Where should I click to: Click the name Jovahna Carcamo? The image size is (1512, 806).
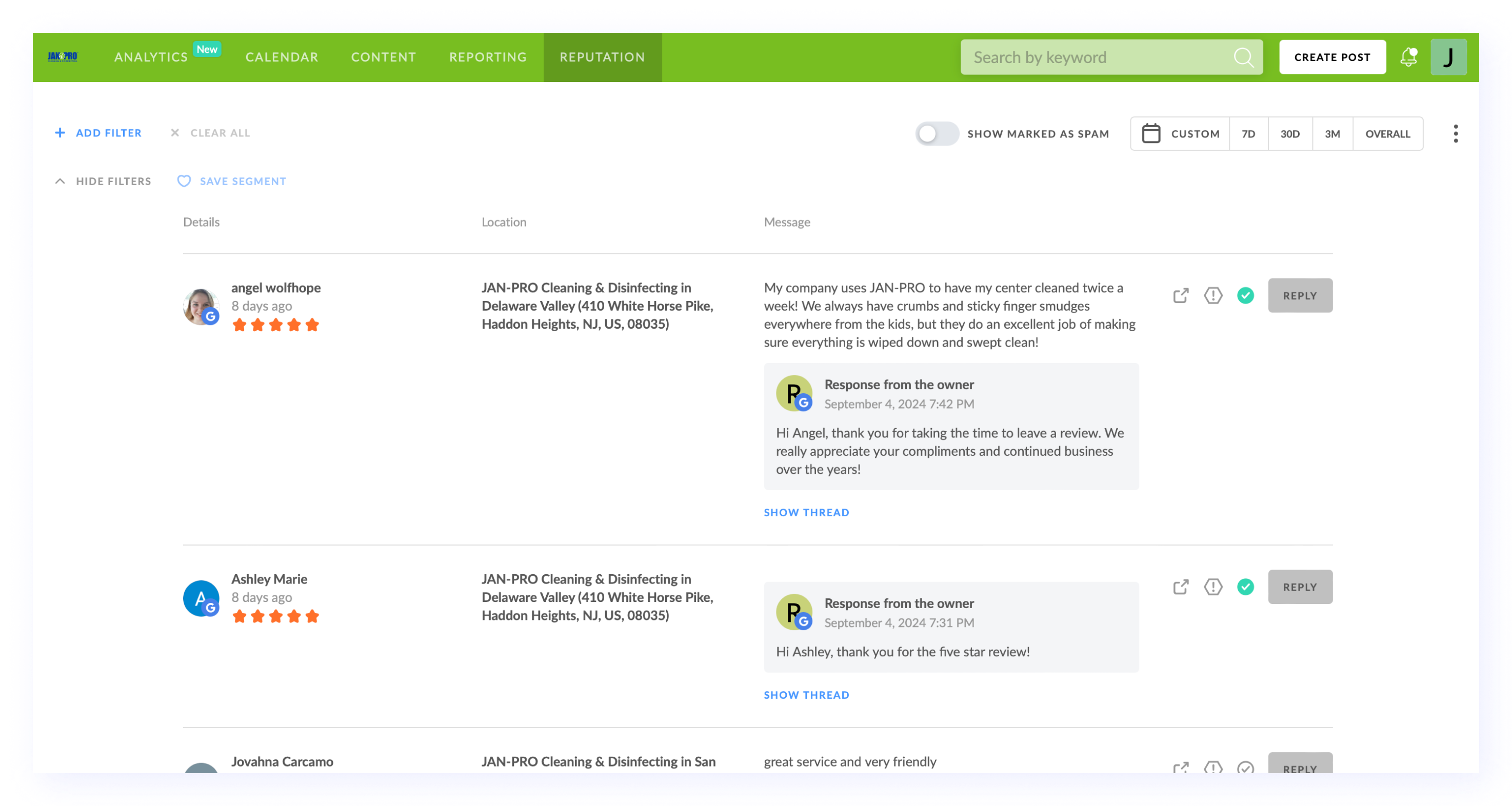(282, 761)
